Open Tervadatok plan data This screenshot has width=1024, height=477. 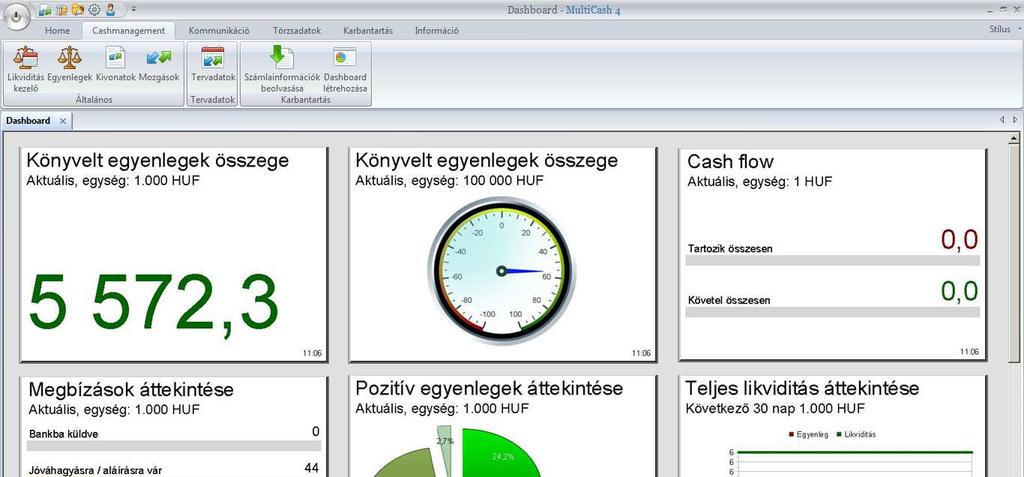(x=213, y=64)
